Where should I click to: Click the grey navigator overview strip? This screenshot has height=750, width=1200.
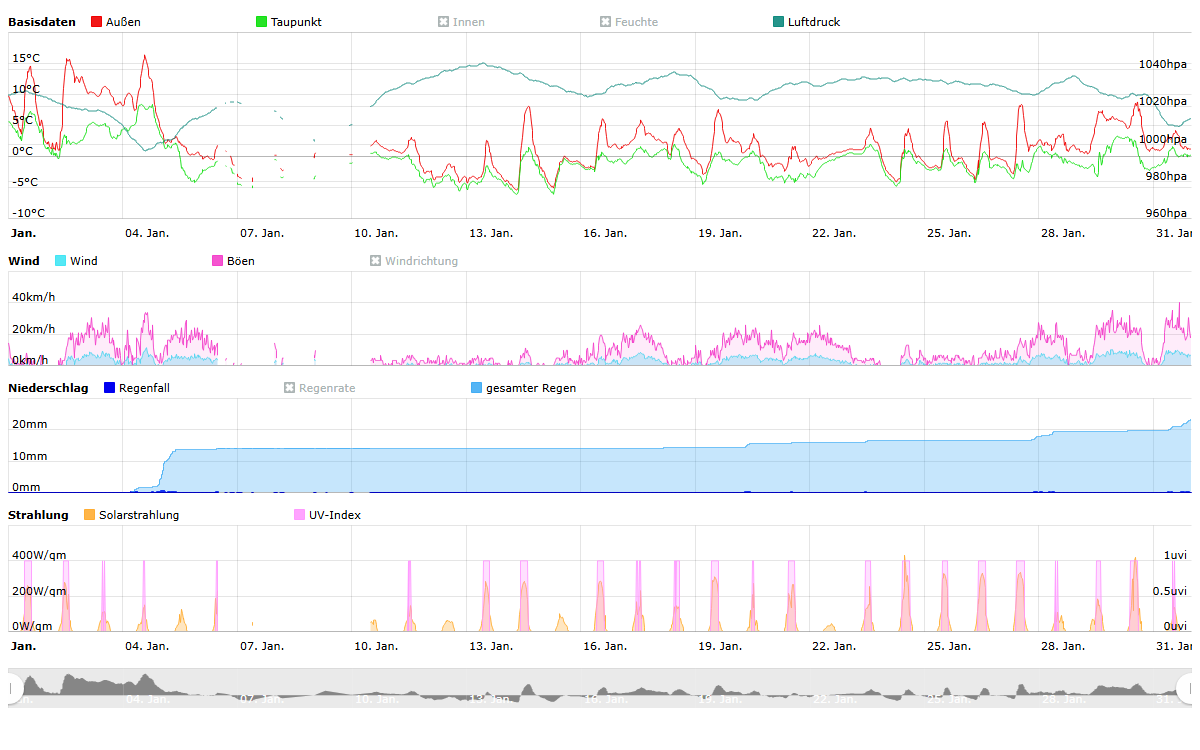click(600, 688)
